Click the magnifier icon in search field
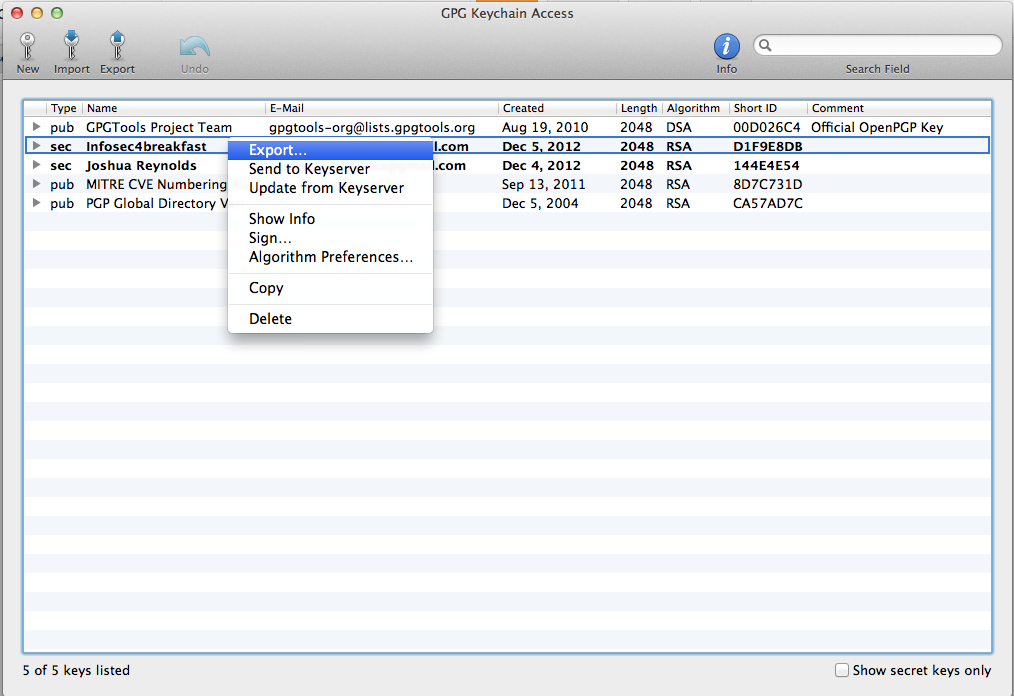The width and height of the screenshot is (1014, 696). coord(765,45)
